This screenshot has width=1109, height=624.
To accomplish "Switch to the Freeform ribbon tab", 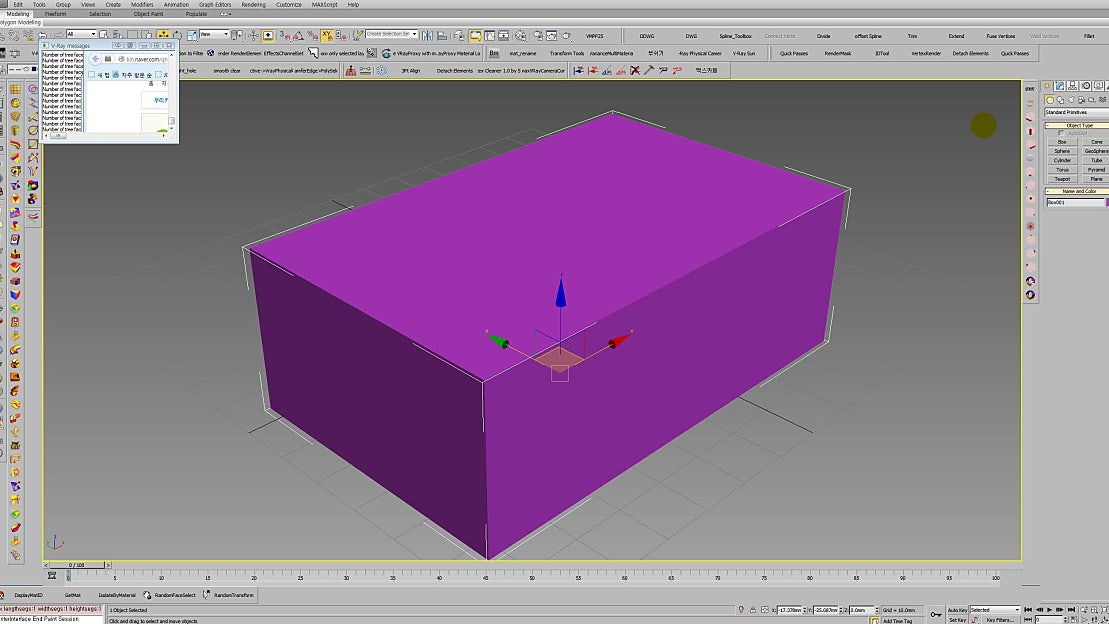I will pos(55,13).
